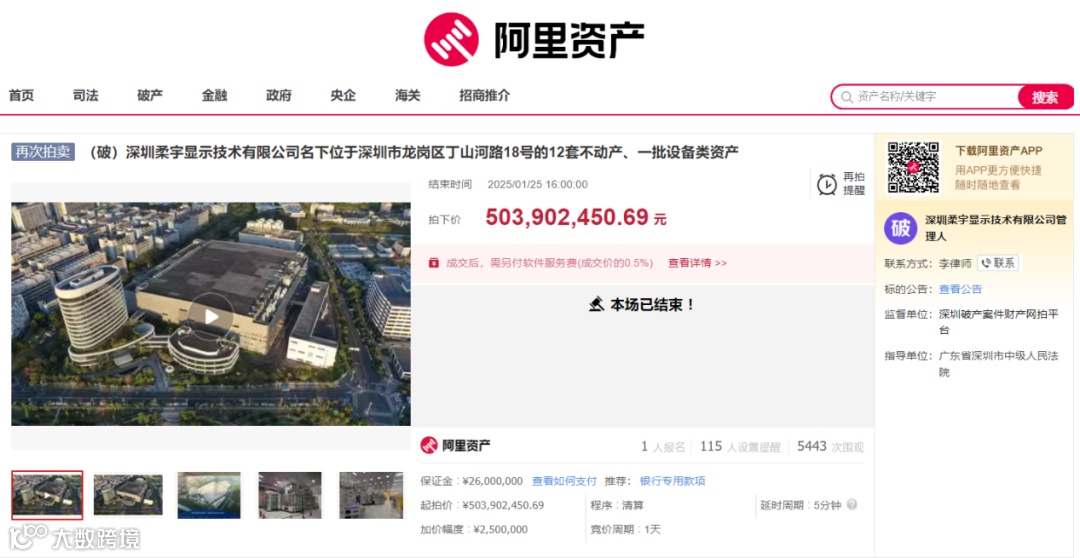Select the third thumbnail with the floor plan
Screen dimensions: 1080x558
tap(209, 495)
